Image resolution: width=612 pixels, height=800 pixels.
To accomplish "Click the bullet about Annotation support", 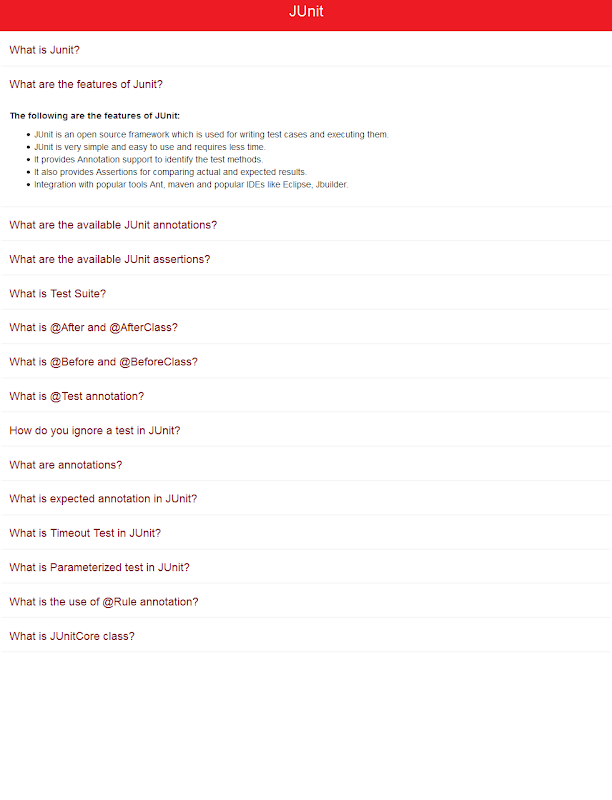I will click(148, 160).
